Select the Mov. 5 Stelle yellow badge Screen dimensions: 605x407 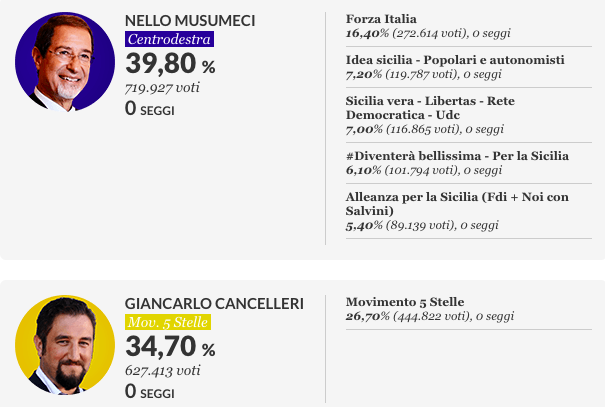[168, 322]
